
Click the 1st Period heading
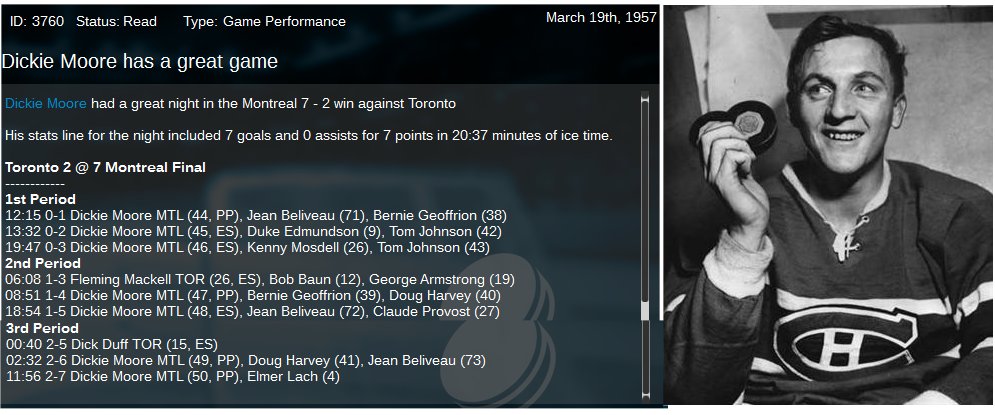point(40,199)
